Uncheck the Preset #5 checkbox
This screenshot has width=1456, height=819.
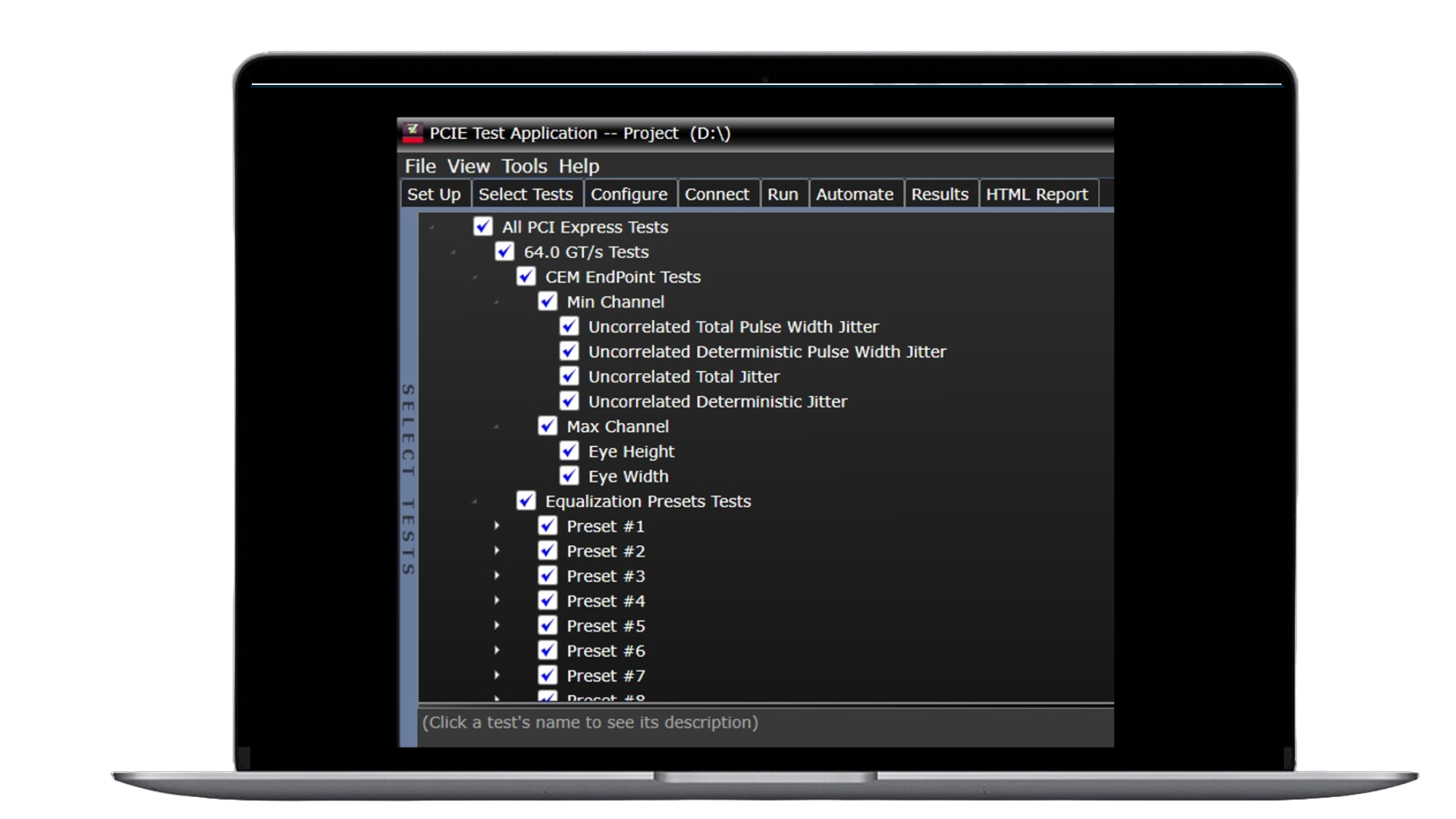pos(548,626)
